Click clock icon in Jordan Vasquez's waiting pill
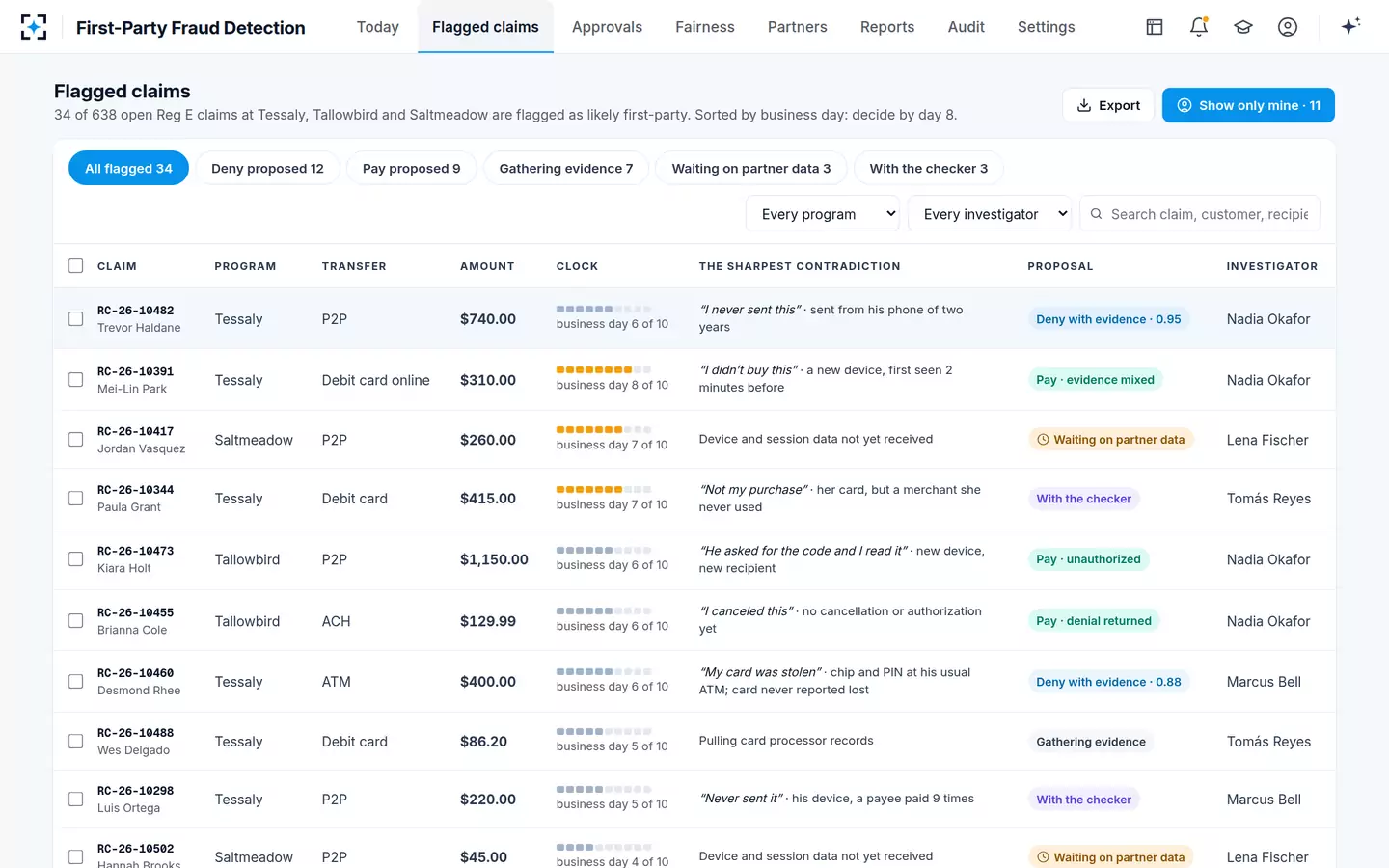 click(x=1043, y=440)
